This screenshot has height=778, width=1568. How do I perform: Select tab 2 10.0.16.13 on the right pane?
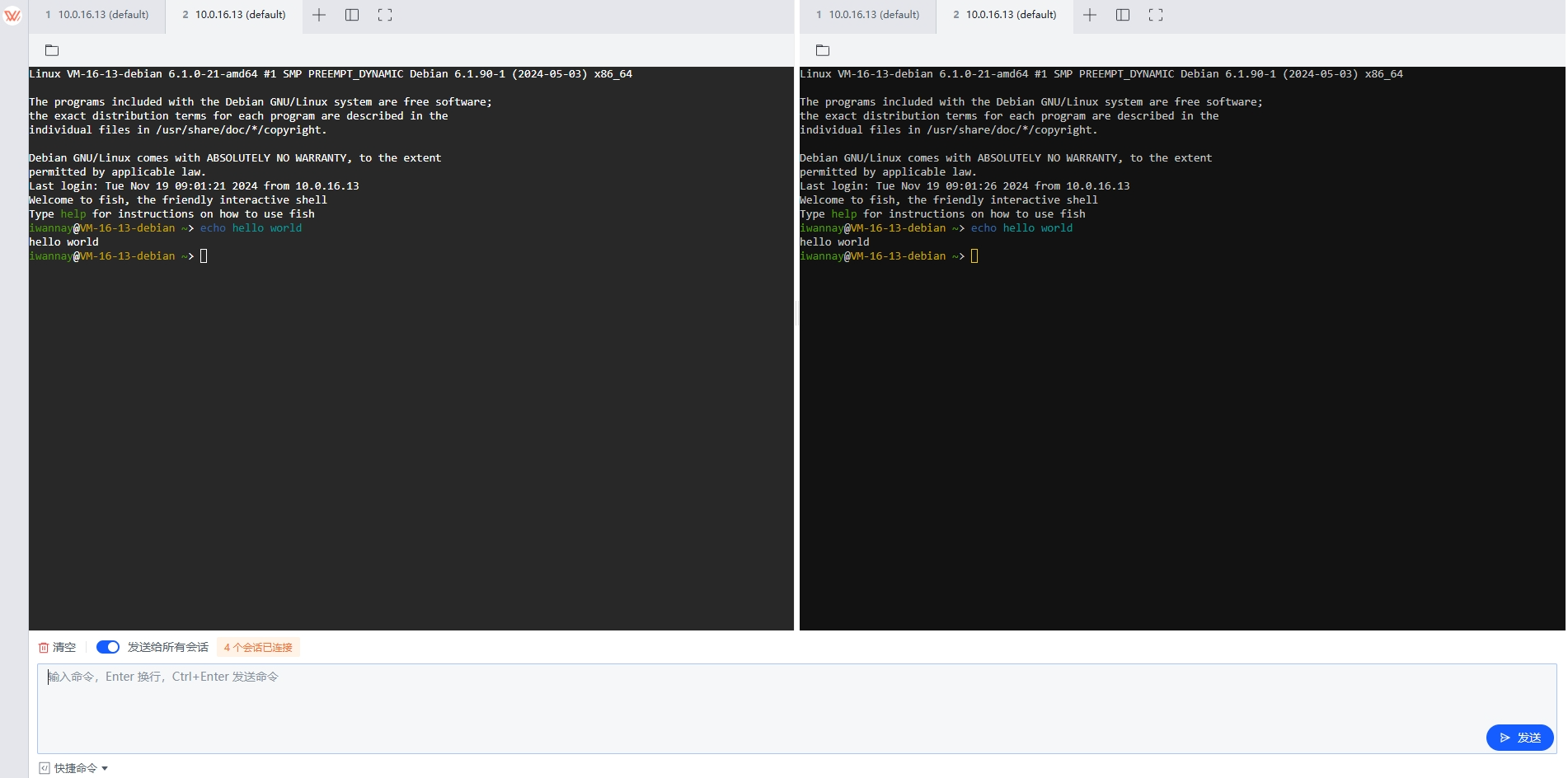tap(1004, 14)
